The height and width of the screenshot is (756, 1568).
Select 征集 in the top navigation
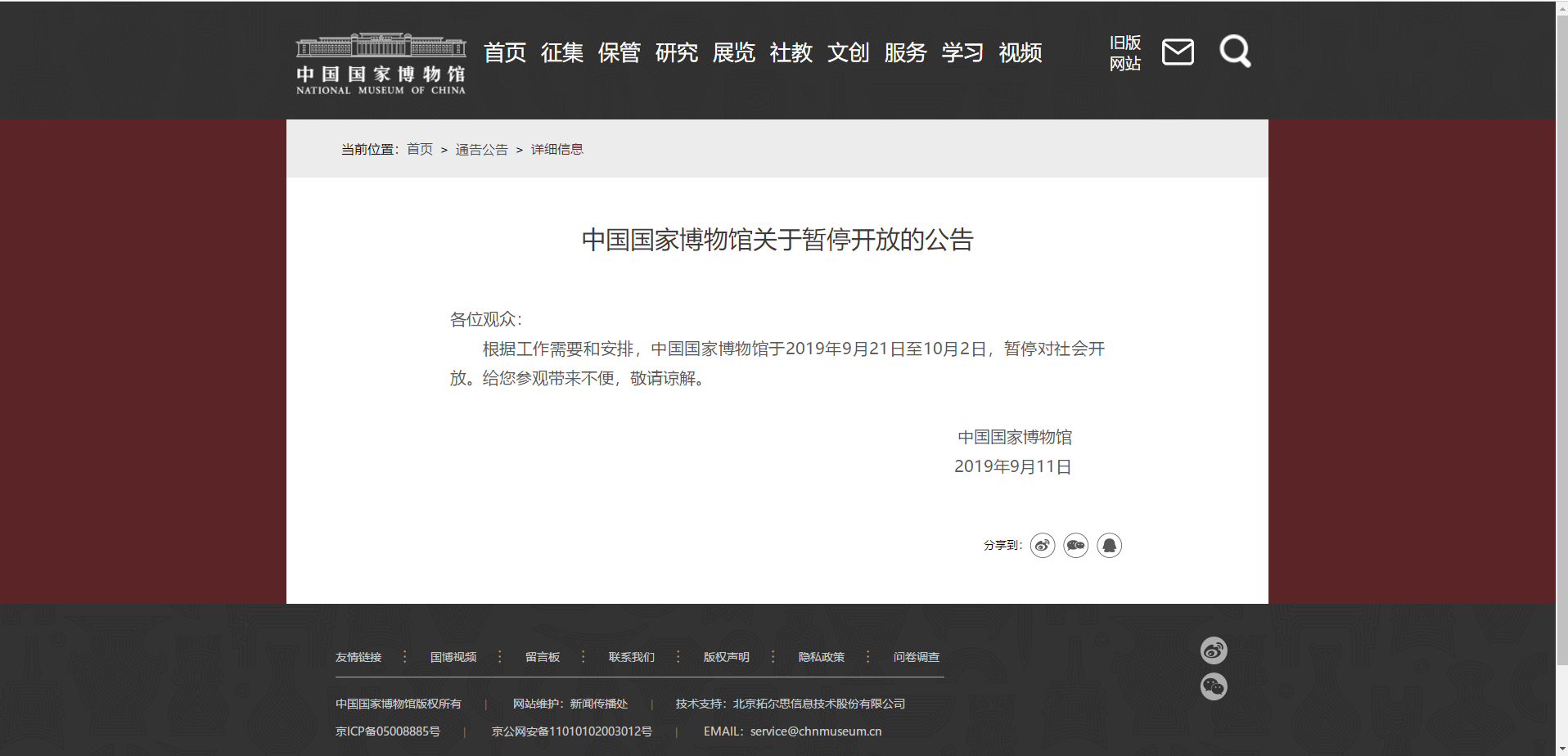(561, 53)
